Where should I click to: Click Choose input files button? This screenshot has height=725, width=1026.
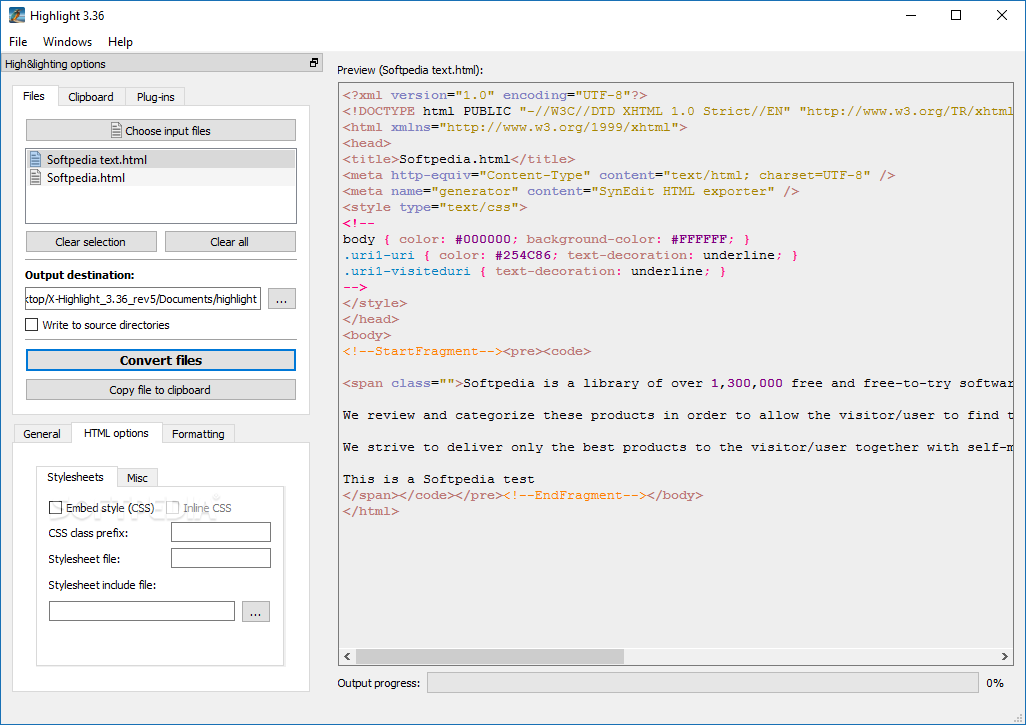pos(161,130)
